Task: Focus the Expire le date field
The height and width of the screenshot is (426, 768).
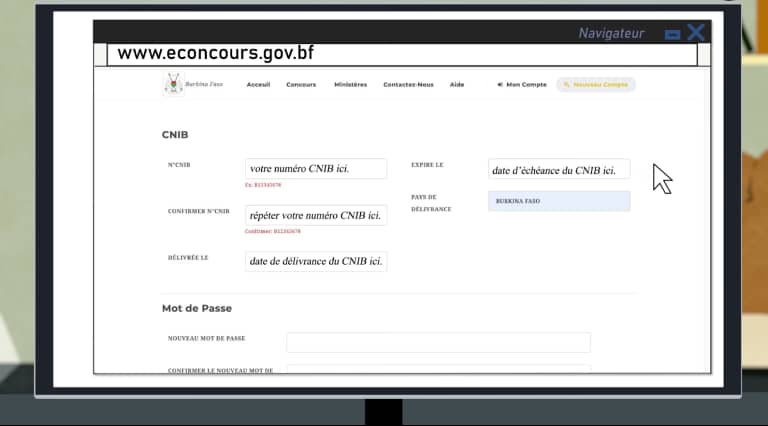Action: pos(559,169)
